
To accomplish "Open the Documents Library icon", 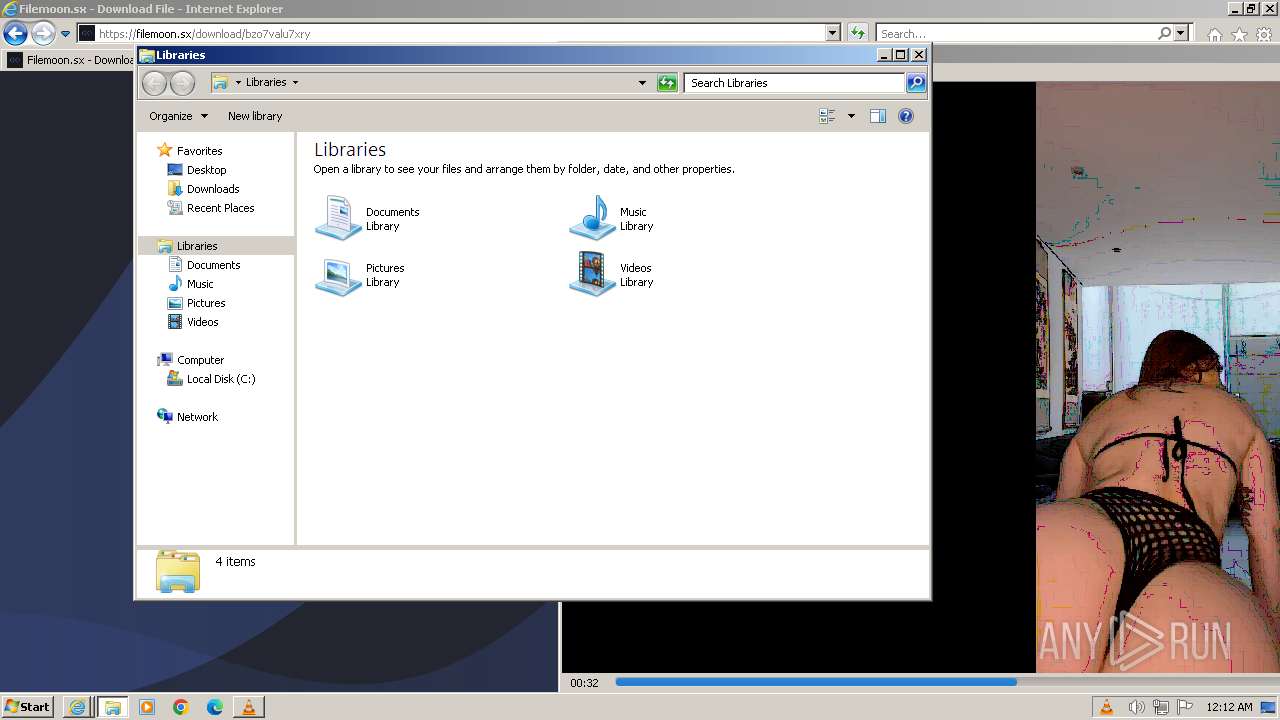I will (338, 219).
